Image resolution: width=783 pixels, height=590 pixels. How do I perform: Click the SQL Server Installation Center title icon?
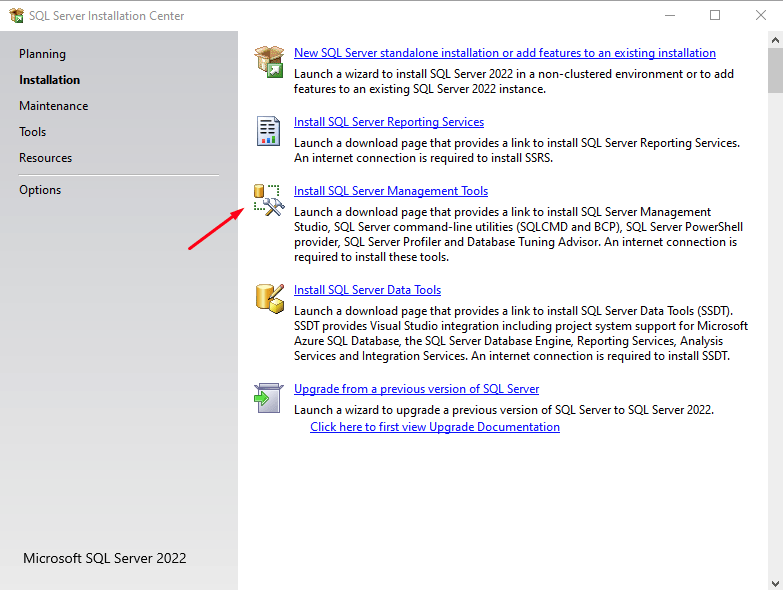pos(16,15)
